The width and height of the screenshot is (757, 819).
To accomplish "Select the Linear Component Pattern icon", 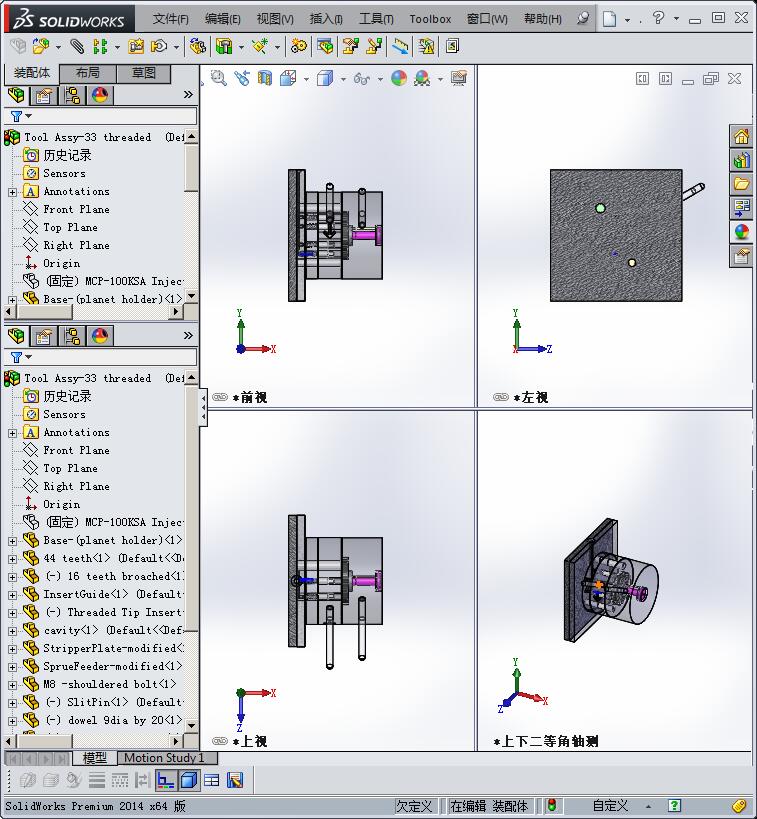I will click(99, 47).
